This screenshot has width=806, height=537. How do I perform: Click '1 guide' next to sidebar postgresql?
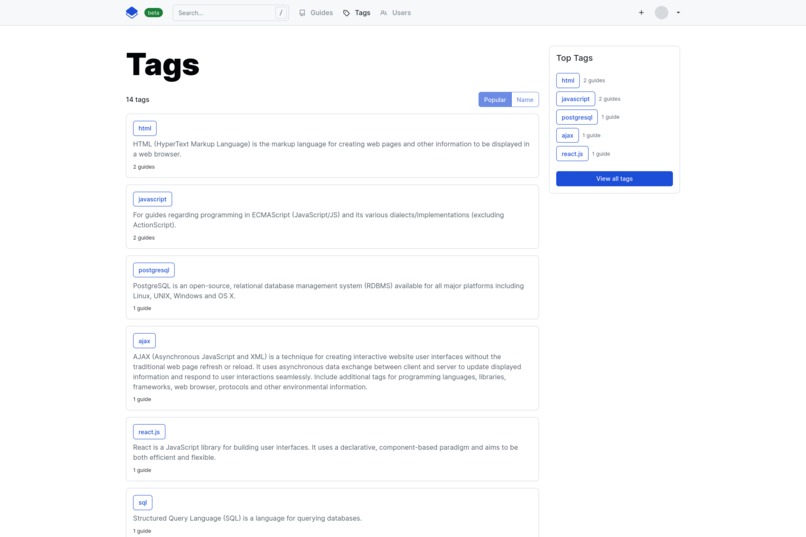pyautogui.click(x=611, y=117)
